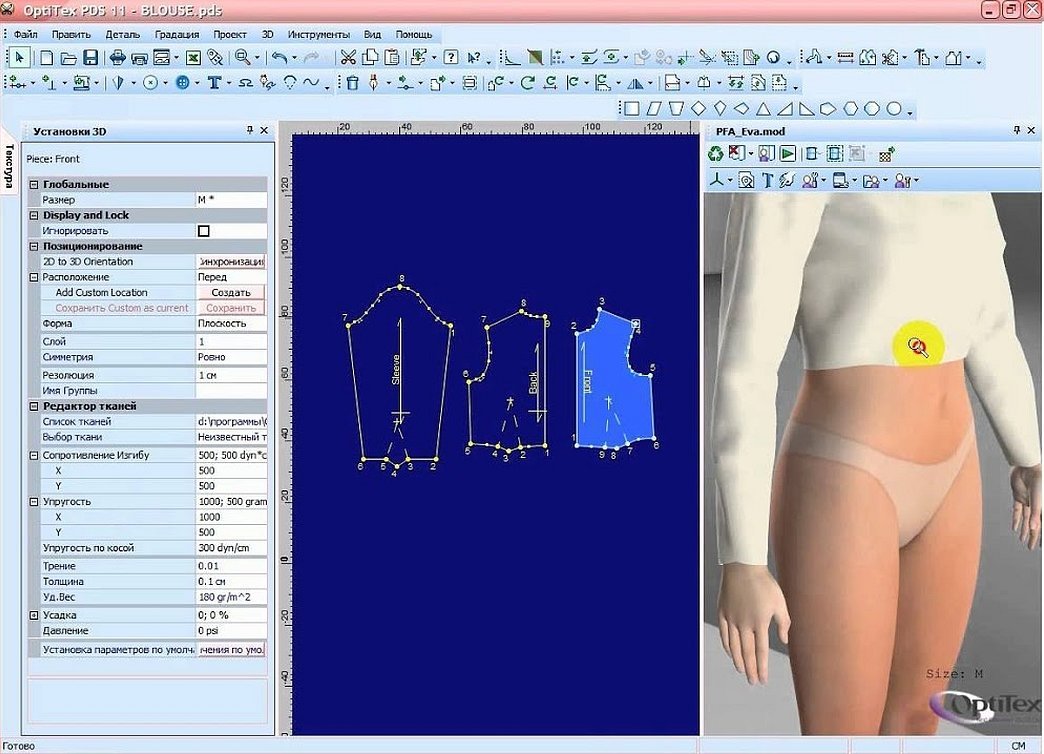Open the Файл menu
1044x754 pixels.
click(x=25, y=34)
